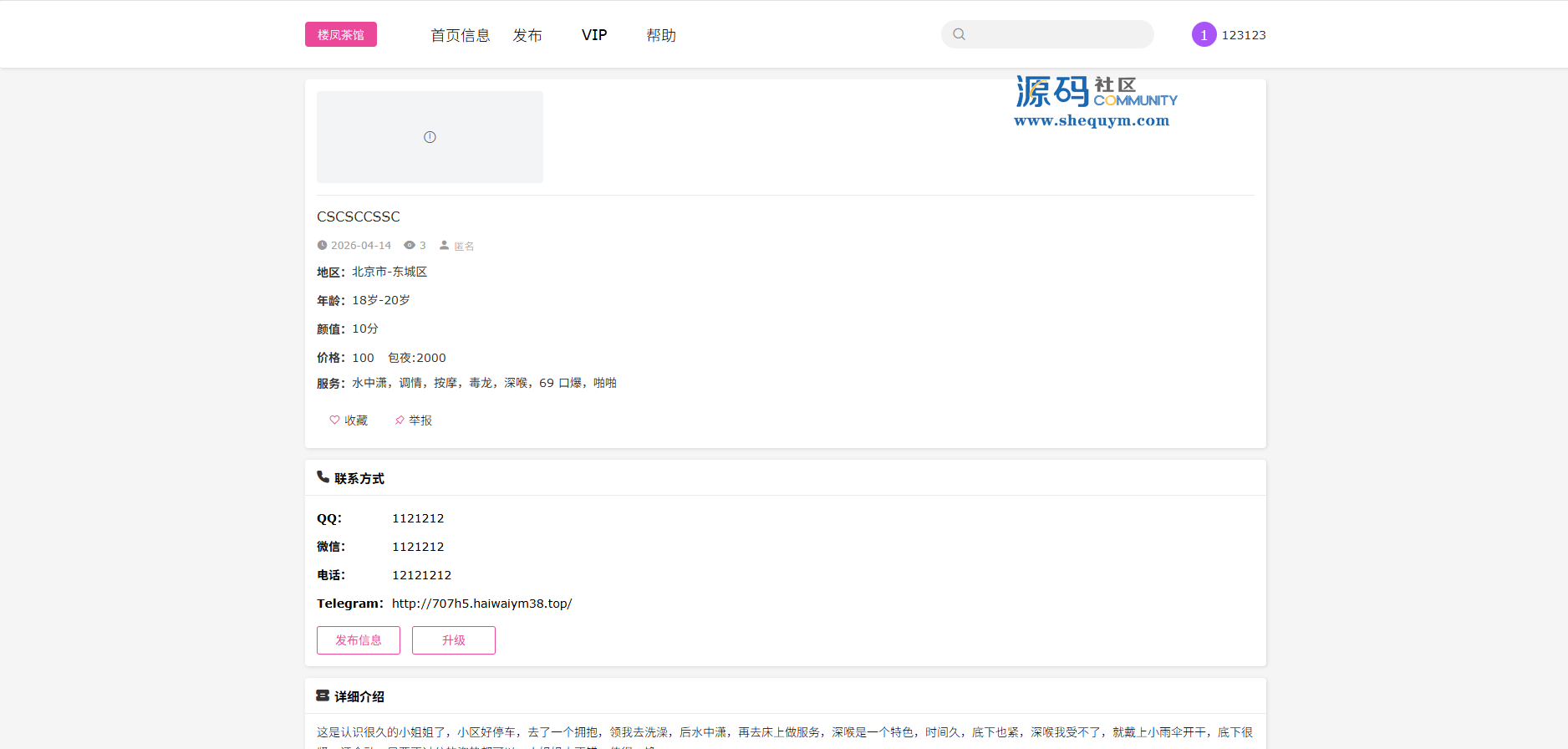Image resolution: width=1568 pixels, height=749 pixels.
Task: Click the 详细介绍 section icon
Action: [323, 695]
